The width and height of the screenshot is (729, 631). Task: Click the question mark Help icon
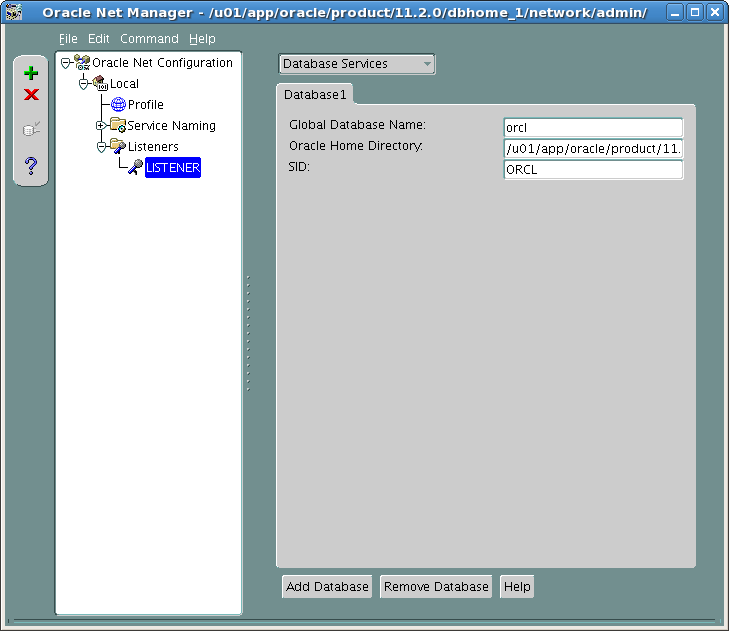(31, 166)
